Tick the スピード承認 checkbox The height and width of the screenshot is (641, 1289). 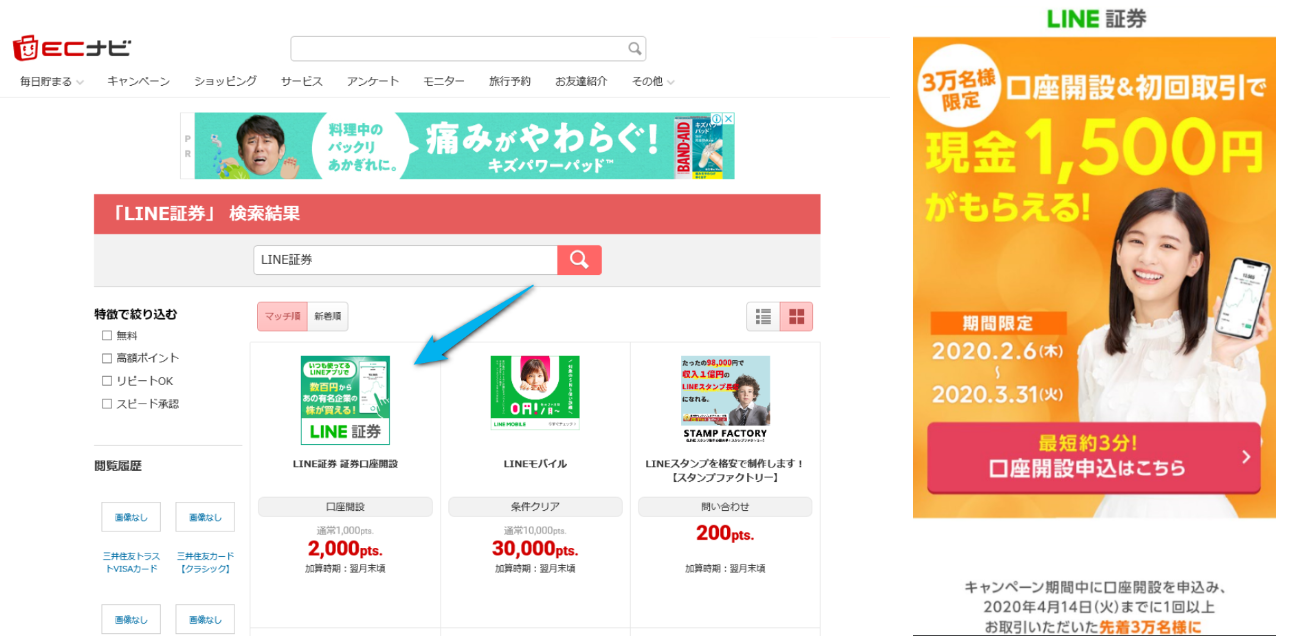click(107, 404)
